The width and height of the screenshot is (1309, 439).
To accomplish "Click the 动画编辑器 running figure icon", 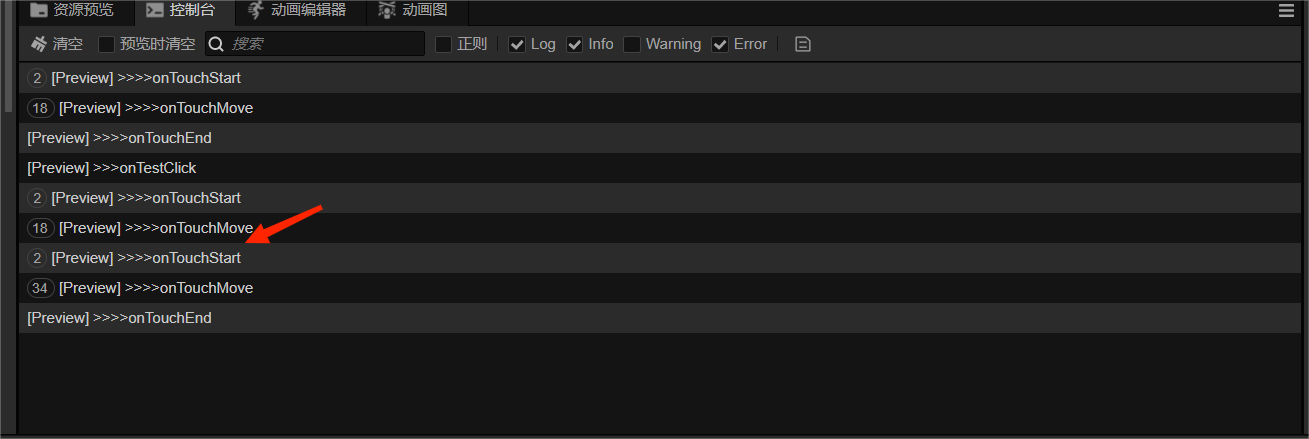I will (x=256, y=11).
